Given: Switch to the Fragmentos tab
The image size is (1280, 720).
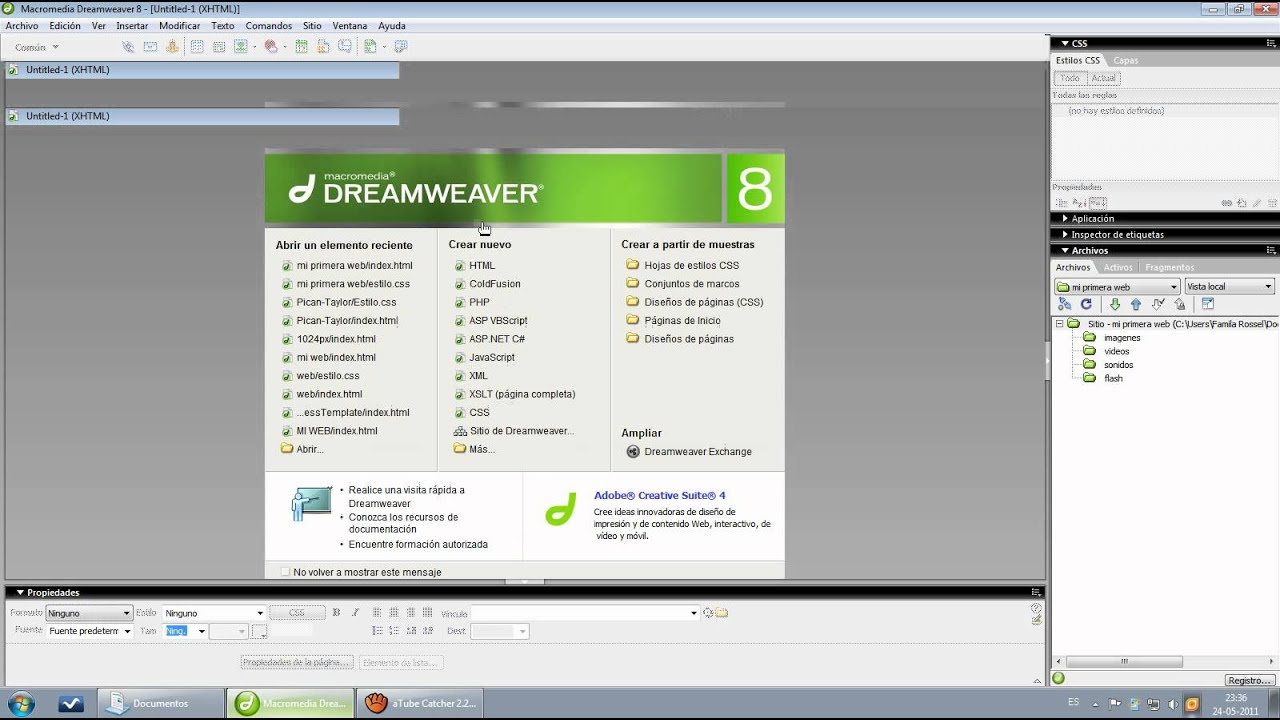Looking at the screenshot, I should (x=1169, y=268).
